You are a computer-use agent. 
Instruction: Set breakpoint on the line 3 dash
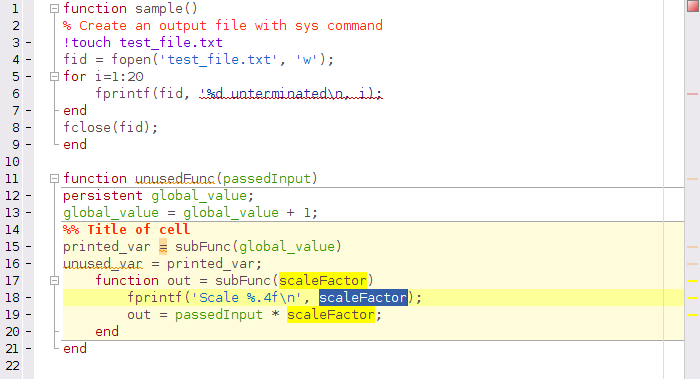click(29, 42)
